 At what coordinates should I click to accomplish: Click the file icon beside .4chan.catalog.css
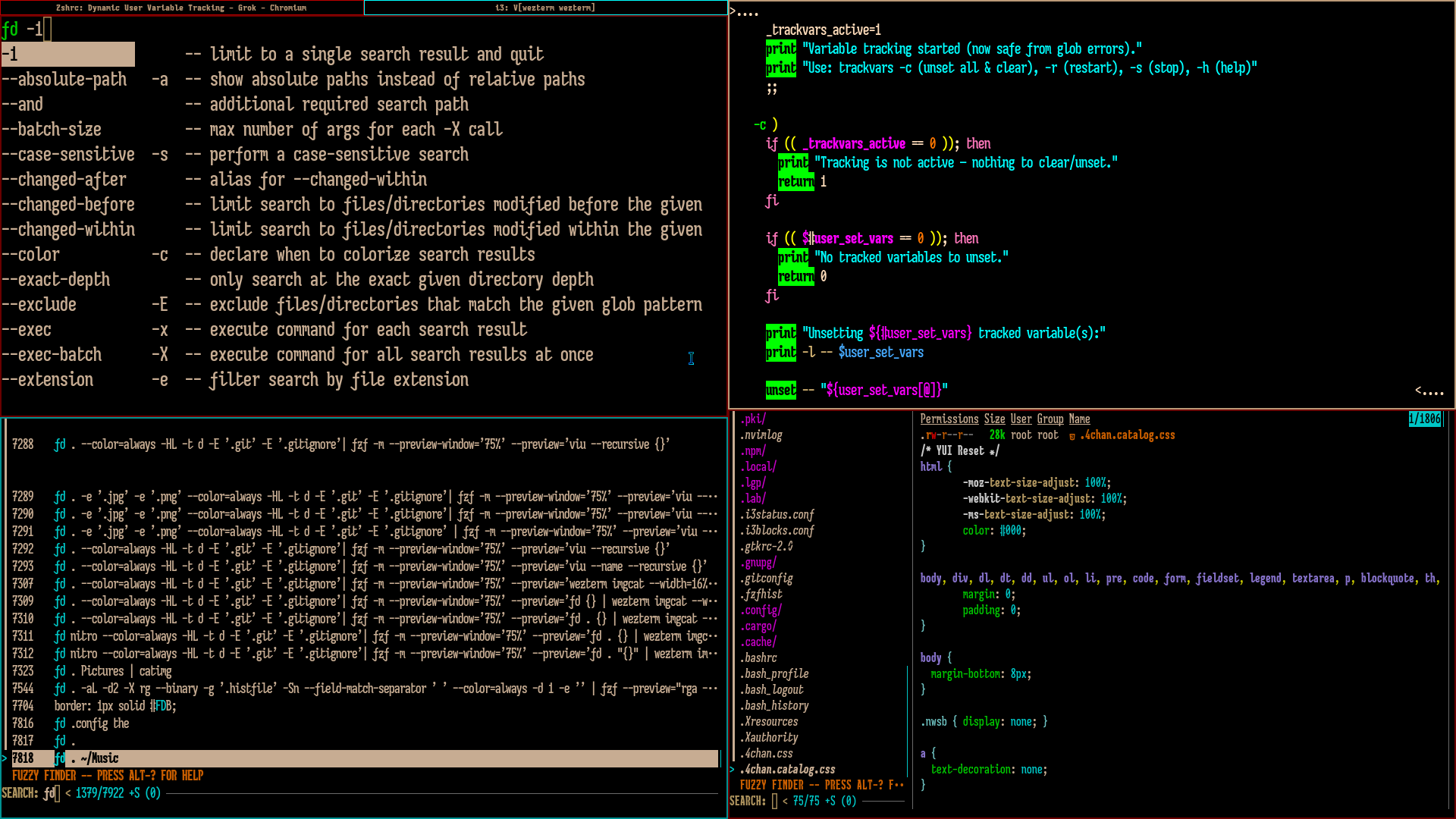[1072, 436]
